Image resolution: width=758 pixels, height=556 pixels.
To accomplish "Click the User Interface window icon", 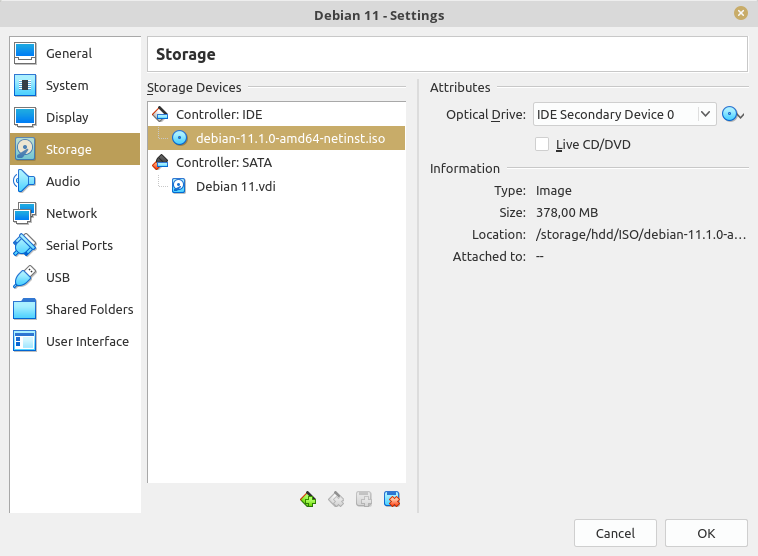I will (x=25, y=341).
